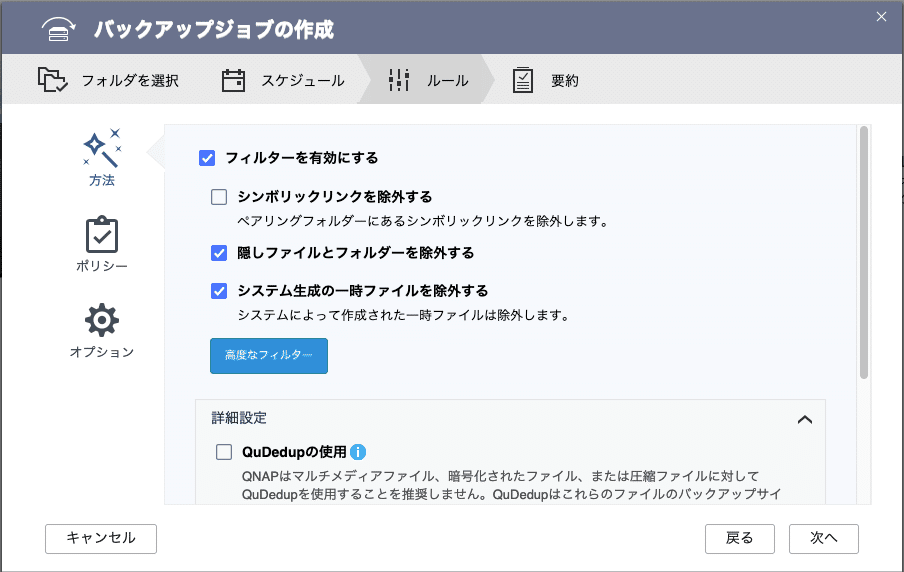This screenshot has width=904, height=572.
Task: Click バックアップジョブの作成 title text
Action: click(214, 29)
